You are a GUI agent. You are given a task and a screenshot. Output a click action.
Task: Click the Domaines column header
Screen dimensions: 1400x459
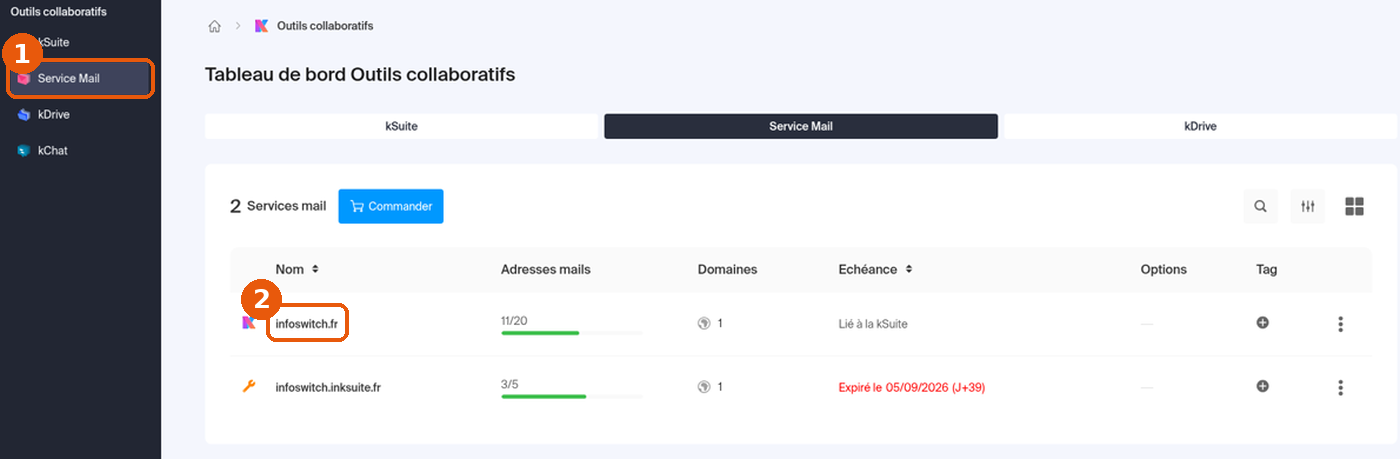tap(727, 269)
